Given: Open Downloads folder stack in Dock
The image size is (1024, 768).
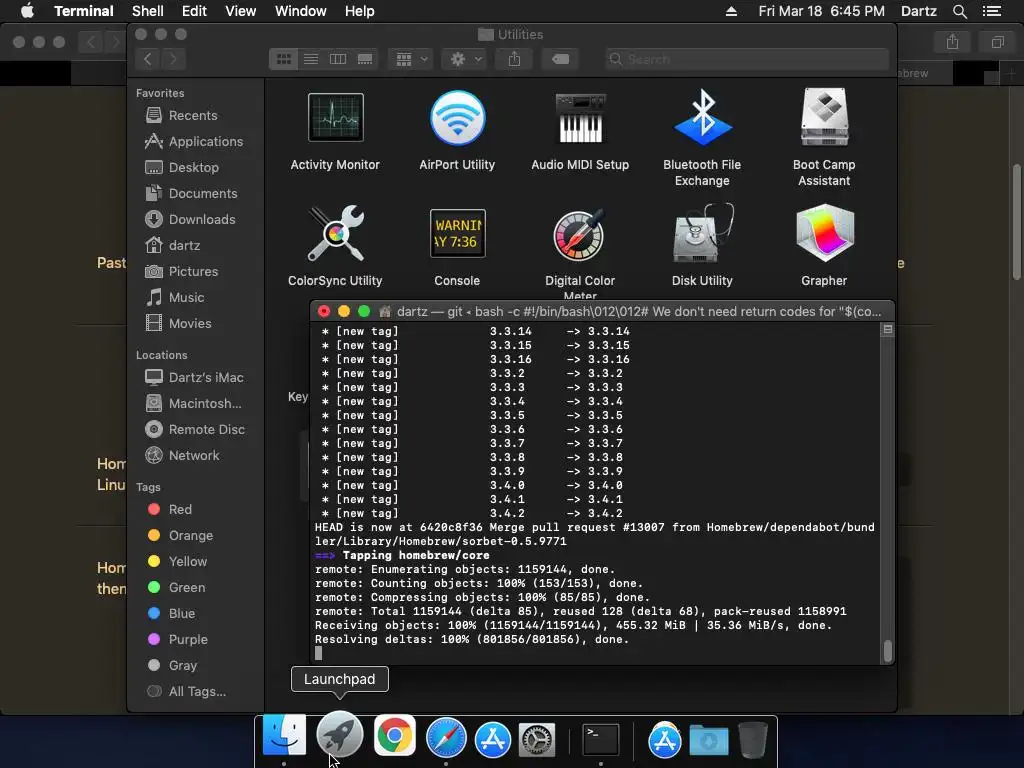Looking at the screenshot, I should click(x=709, y=740).
